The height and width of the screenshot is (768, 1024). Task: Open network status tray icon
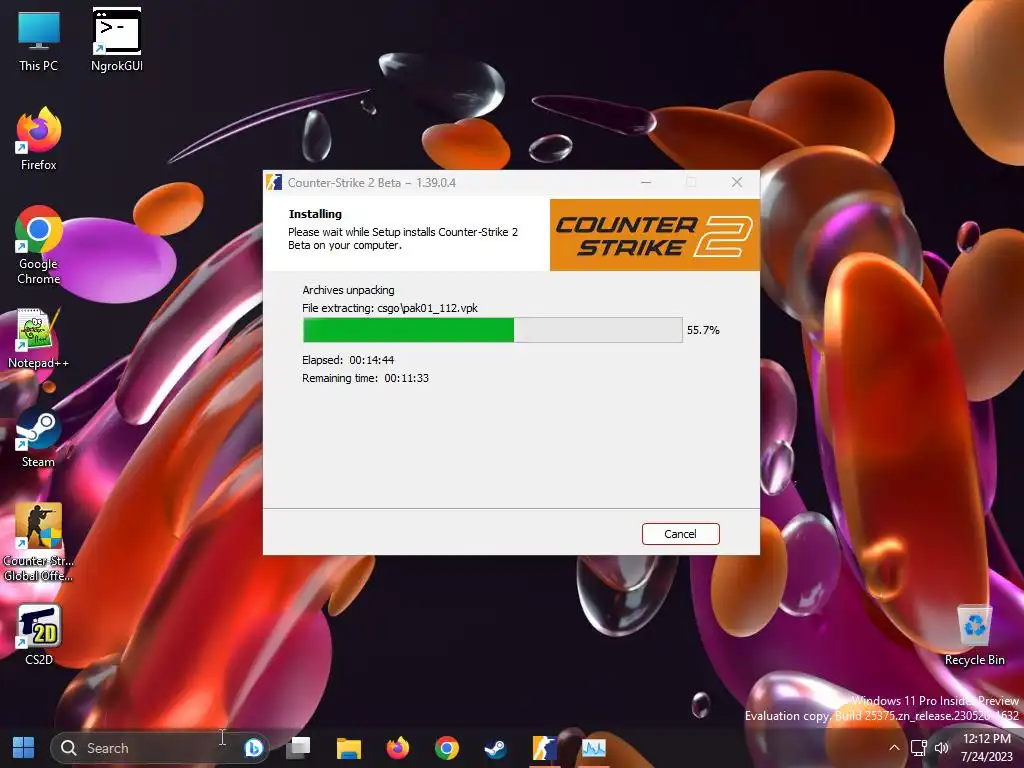(919, 748)
